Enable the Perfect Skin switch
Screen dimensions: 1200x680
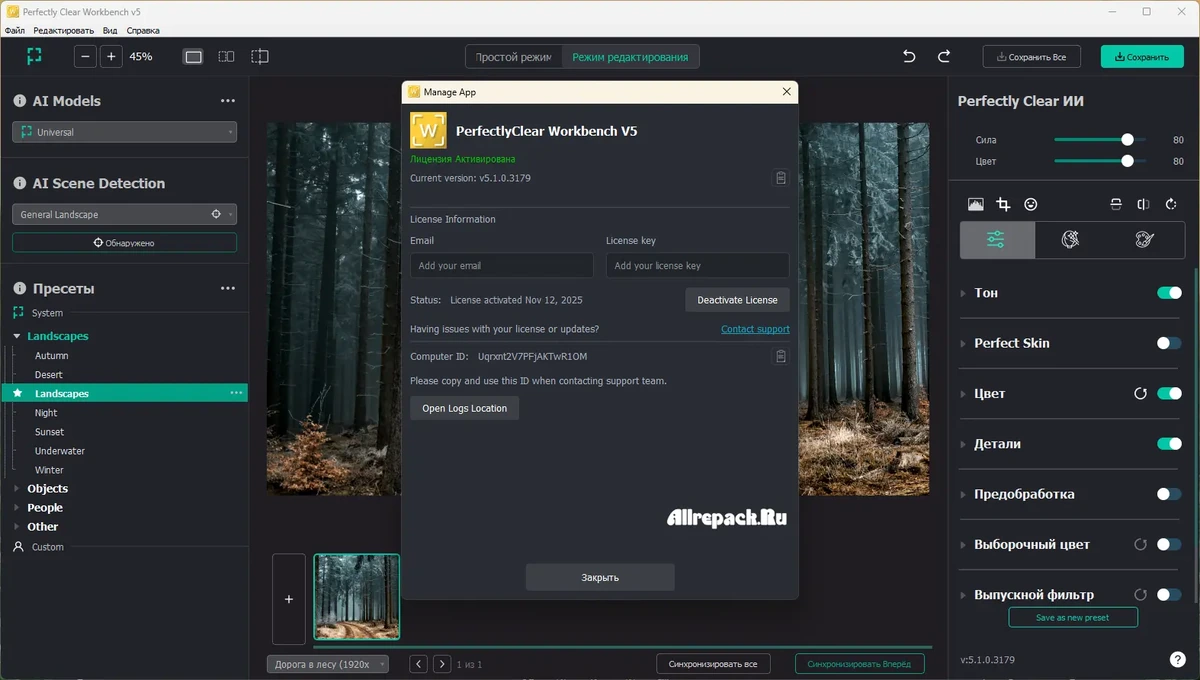point(1169,343)
